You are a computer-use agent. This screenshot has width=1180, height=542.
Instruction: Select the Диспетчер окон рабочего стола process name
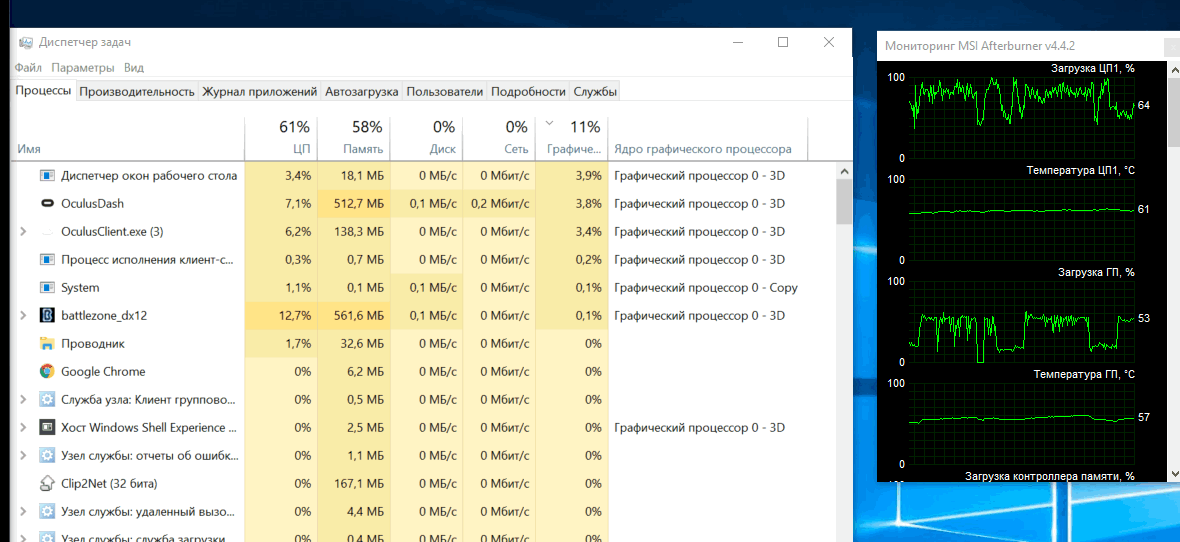tap(149, 175)
